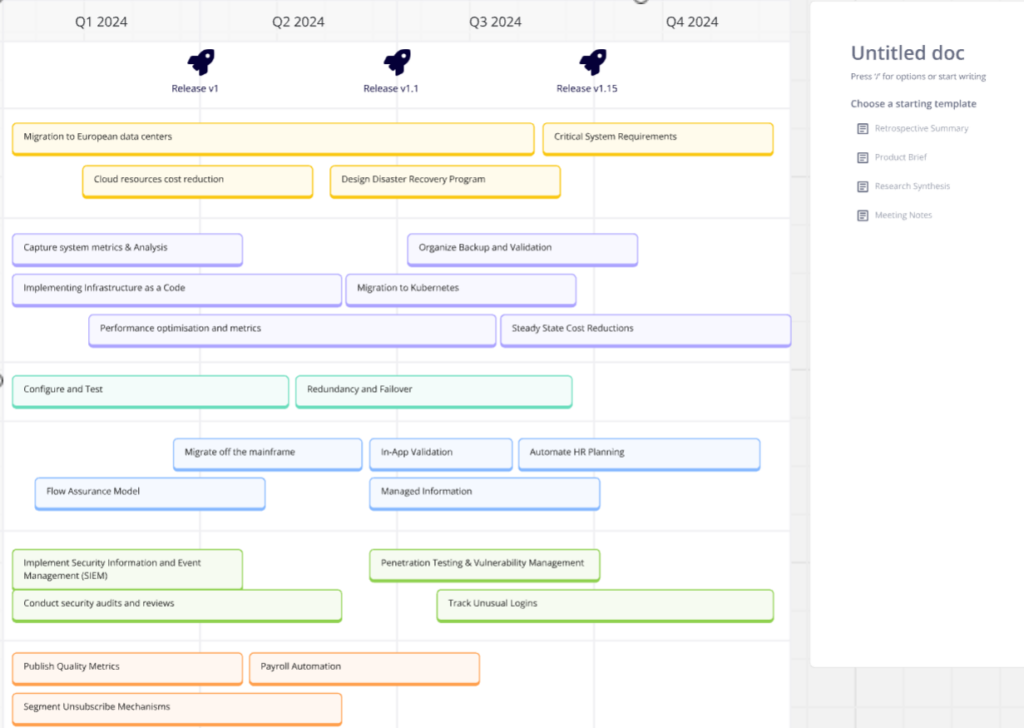The height and width of the screenshot is (728, 1024).
Task: Click the small circular handle on the left edge
Action: pyautogui.click(x=2, y=380)
